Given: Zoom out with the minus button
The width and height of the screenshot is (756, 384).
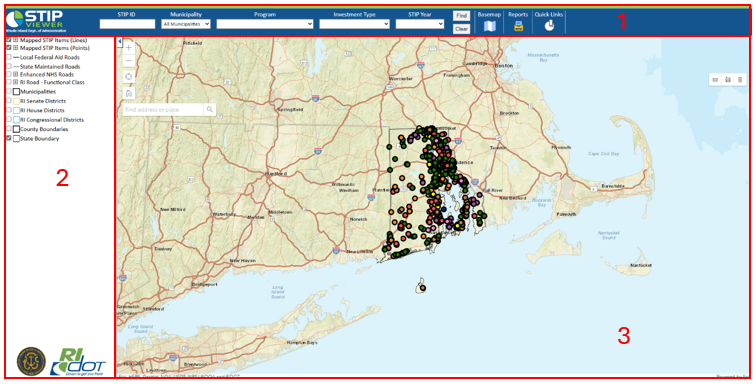Looking at the screenshot, I should pyautogui.click(x=129, y=61).
